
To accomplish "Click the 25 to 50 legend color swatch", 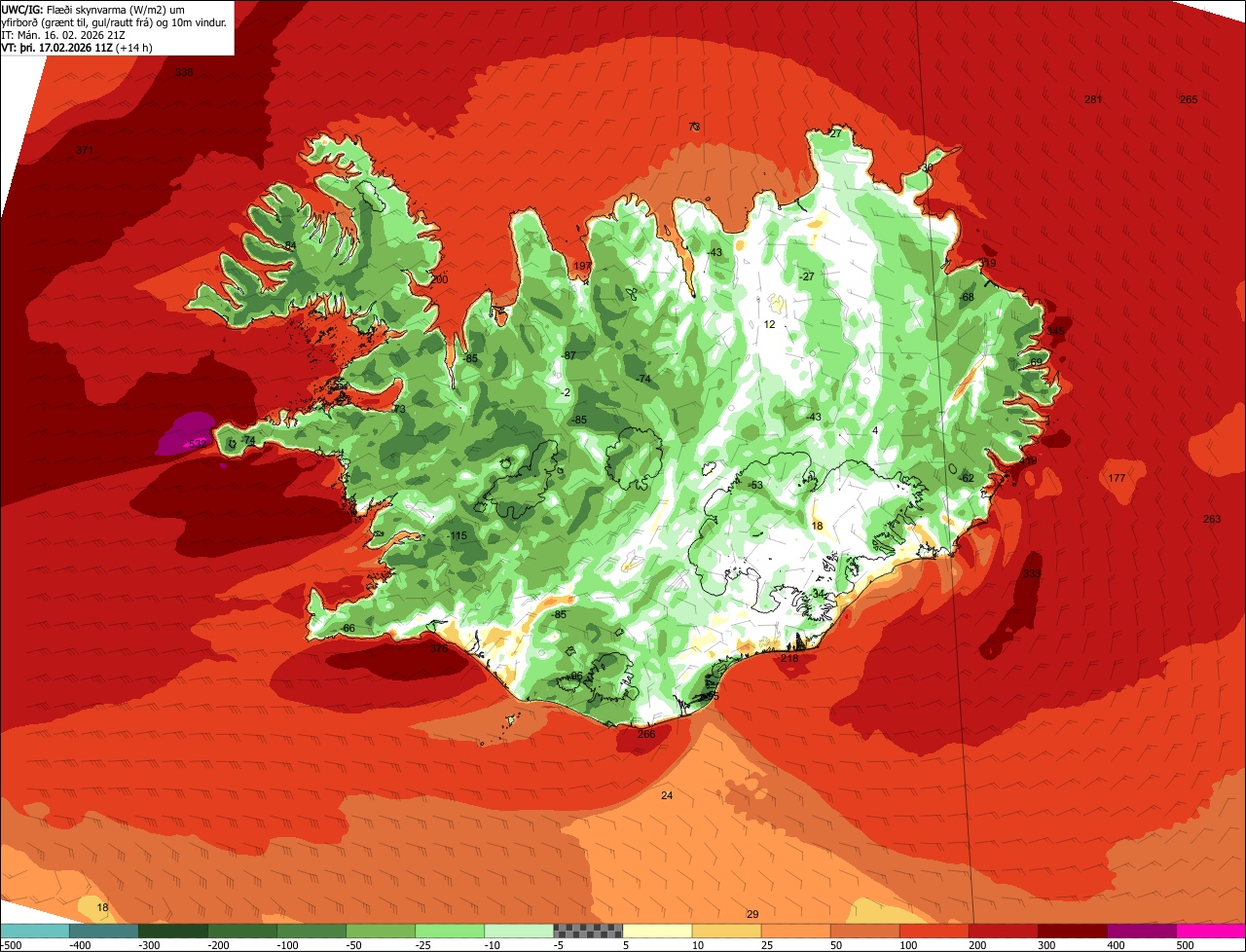I will (x=794, y=931).
